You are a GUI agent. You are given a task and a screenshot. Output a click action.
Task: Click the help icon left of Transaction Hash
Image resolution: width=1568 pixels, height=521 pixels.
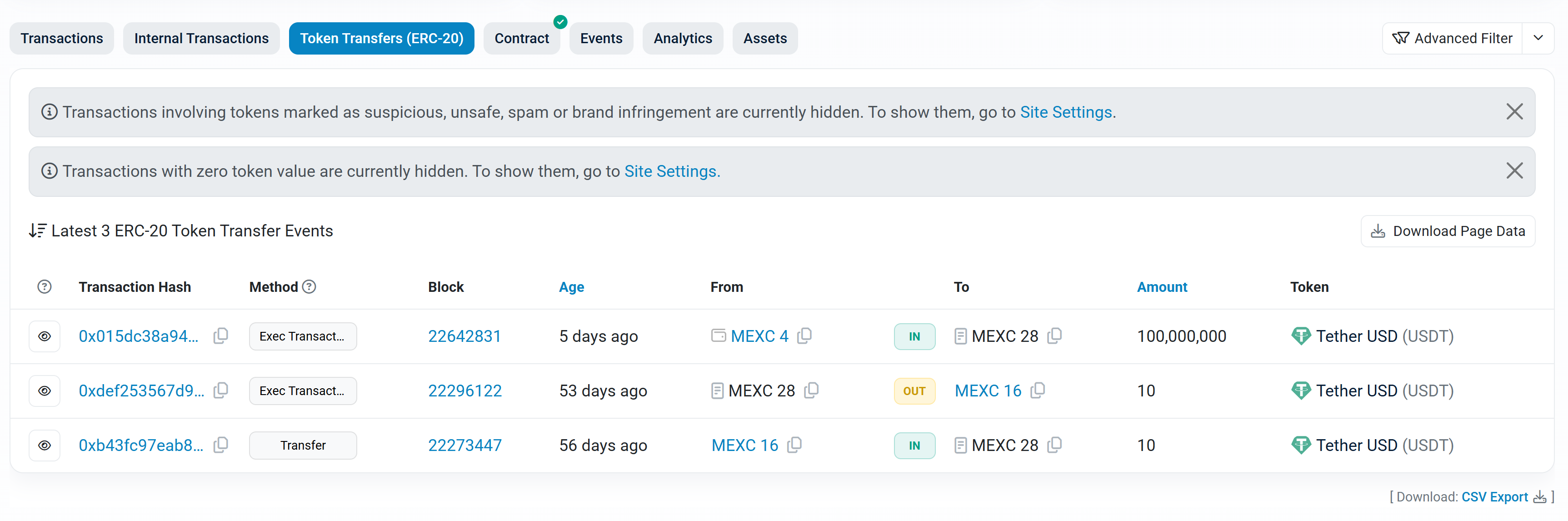tap(45, 287)
